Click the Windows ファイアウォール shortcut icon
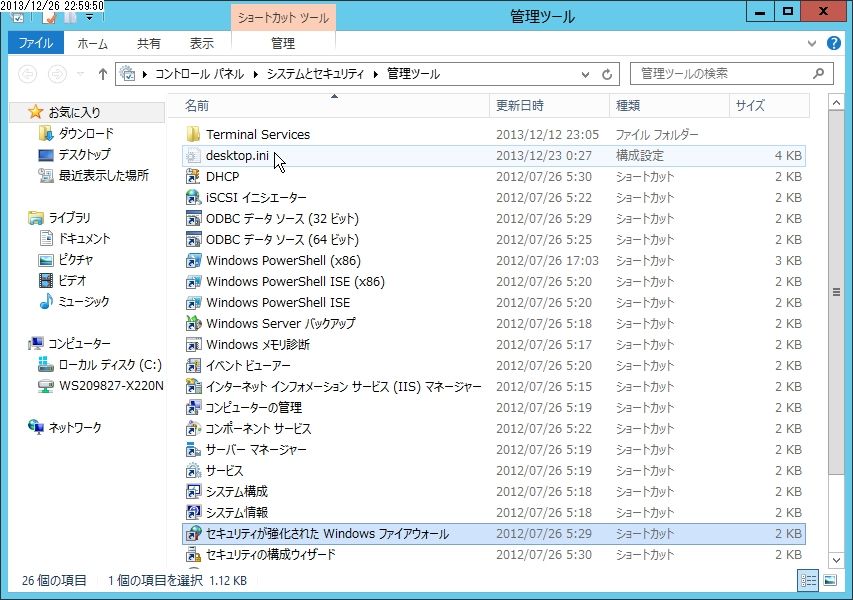 193,534
